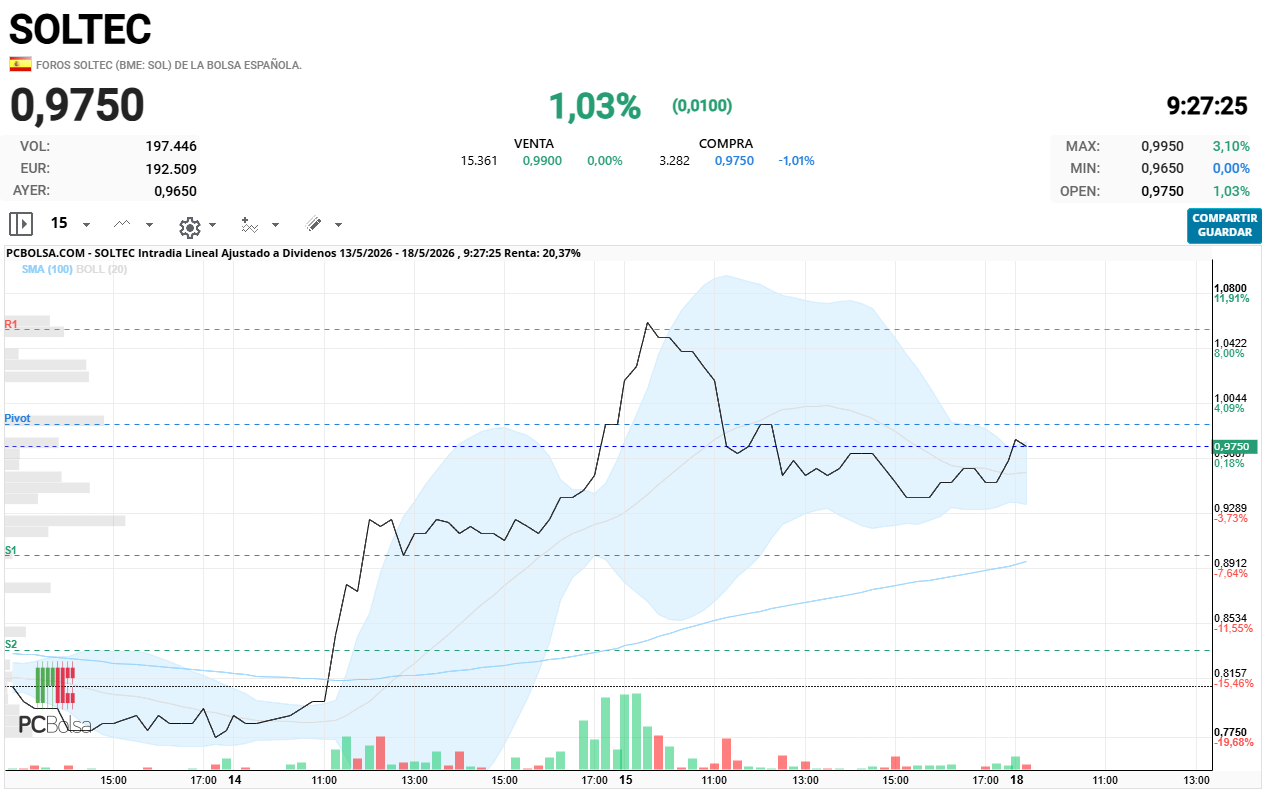
Task: Click the green 0,9750 current price tag on axis
Action: [1234, 446]
